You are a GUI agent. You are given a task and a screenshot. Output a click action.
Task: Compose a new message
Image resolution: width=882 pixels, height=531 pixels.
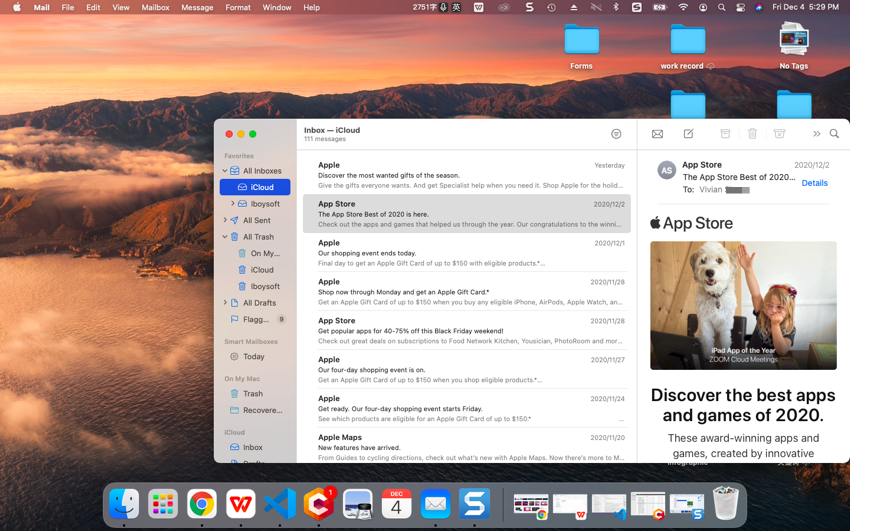(688, 134)
